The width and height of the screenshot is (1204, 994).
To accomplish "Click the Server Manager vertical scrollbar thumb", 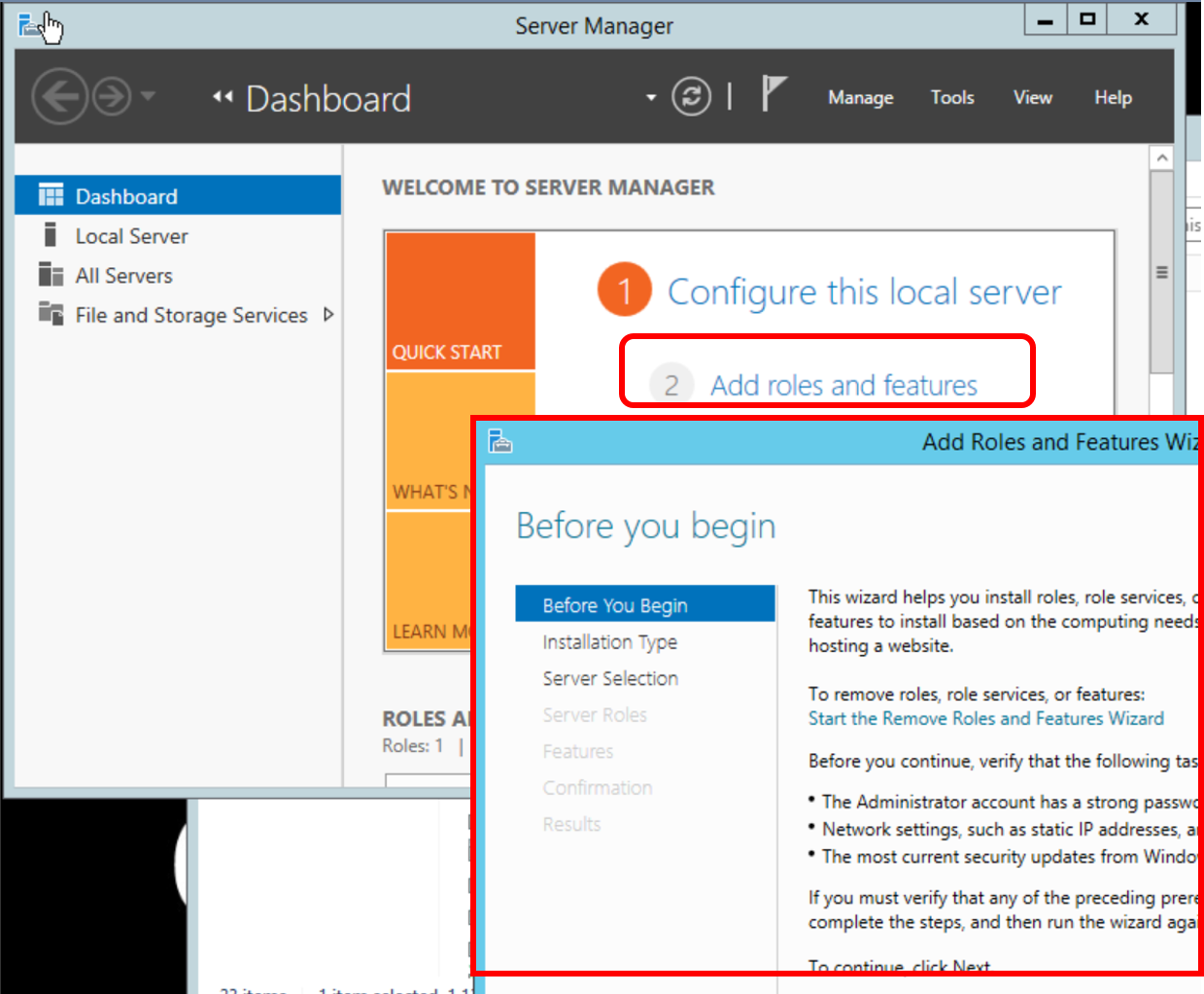I will click(x=1161, y=272).
